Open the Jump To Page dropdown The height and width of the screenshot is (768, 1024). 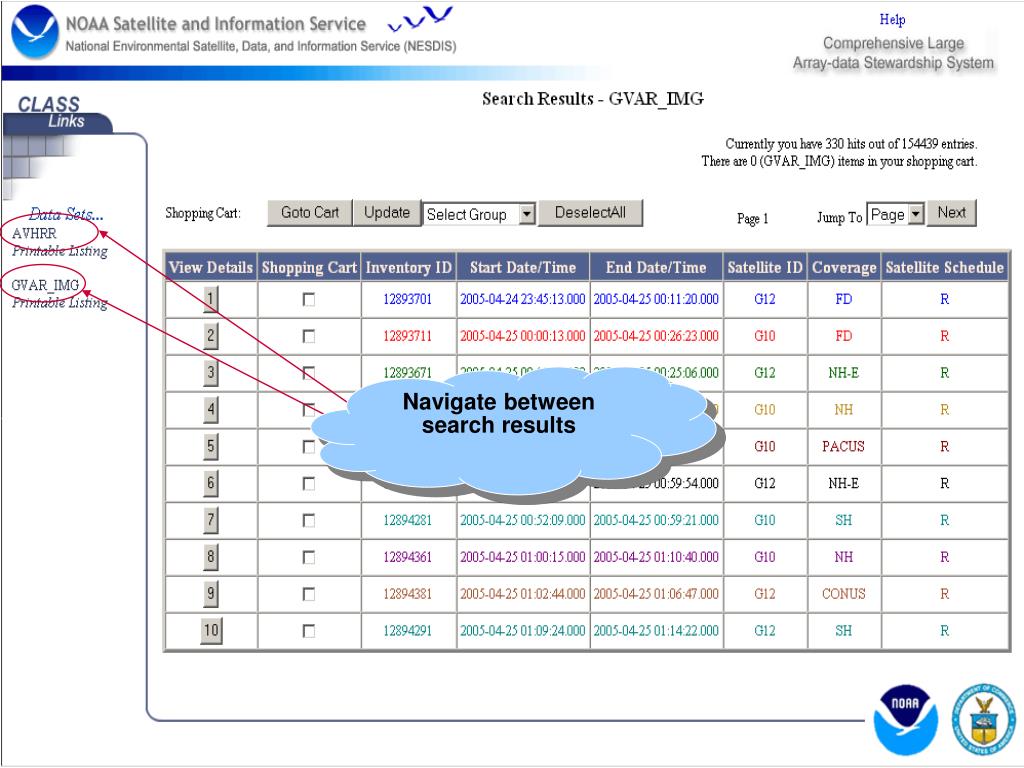coord(895,214)
